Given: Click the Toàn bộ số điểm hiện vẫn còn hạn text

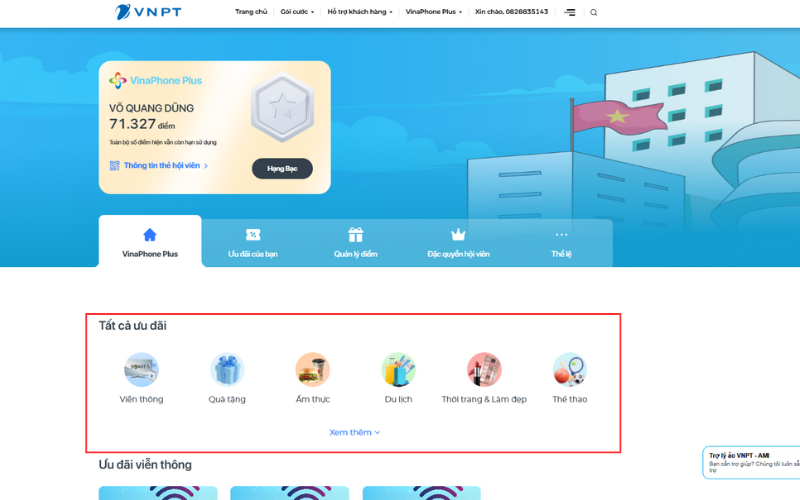Looking at the screenshot, I should tap(163, 142).
